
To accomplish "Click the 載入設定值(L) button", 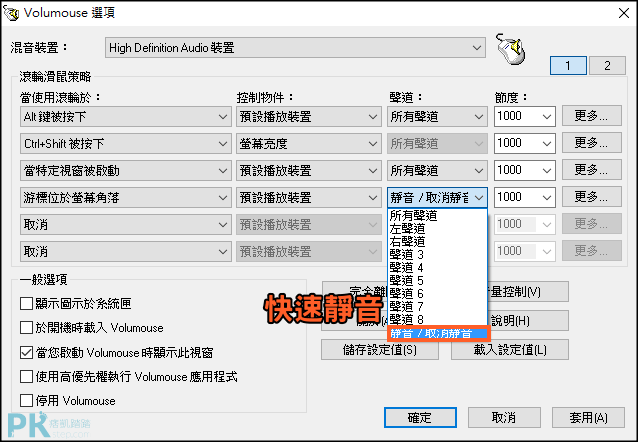I will tap(510, 350).
